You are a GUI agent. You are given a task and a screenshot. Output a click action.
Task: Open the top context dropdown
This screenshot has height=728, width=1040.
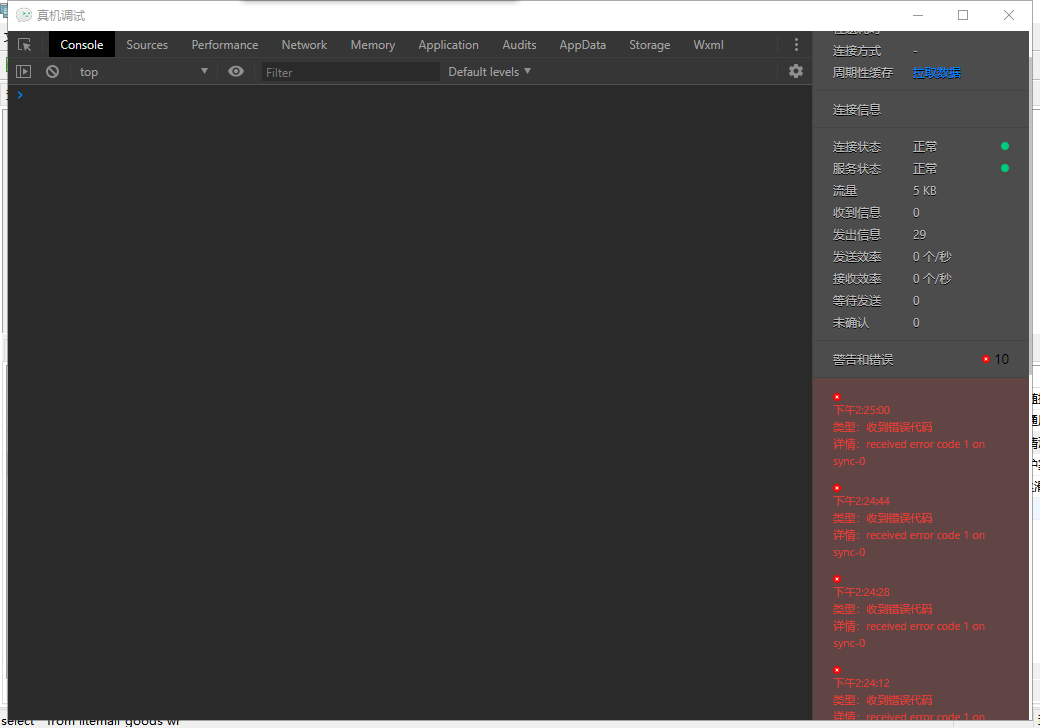click(143, 72)
